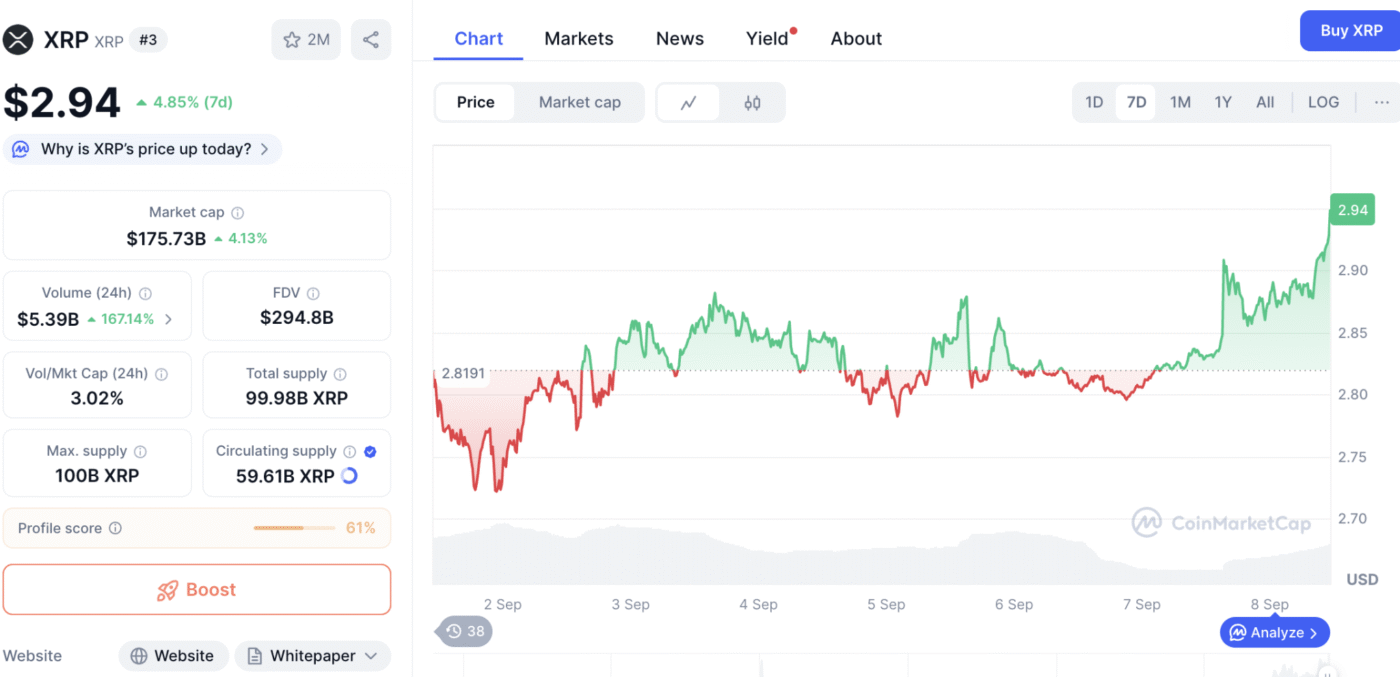Select Market cap chart mode
The image size is (1400, 677).
(x=580, y=102)
